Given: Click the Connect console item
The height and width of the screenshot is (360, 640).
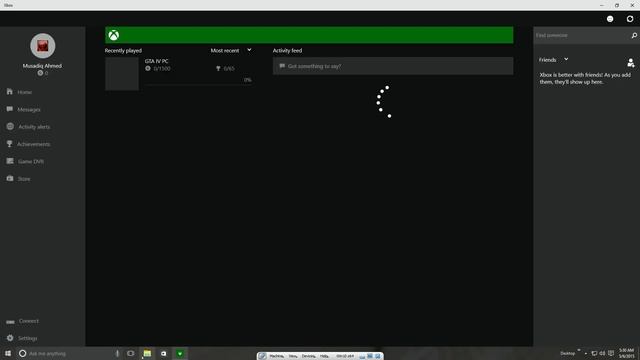Looking at the screenshot, I should tap(23, 321).
